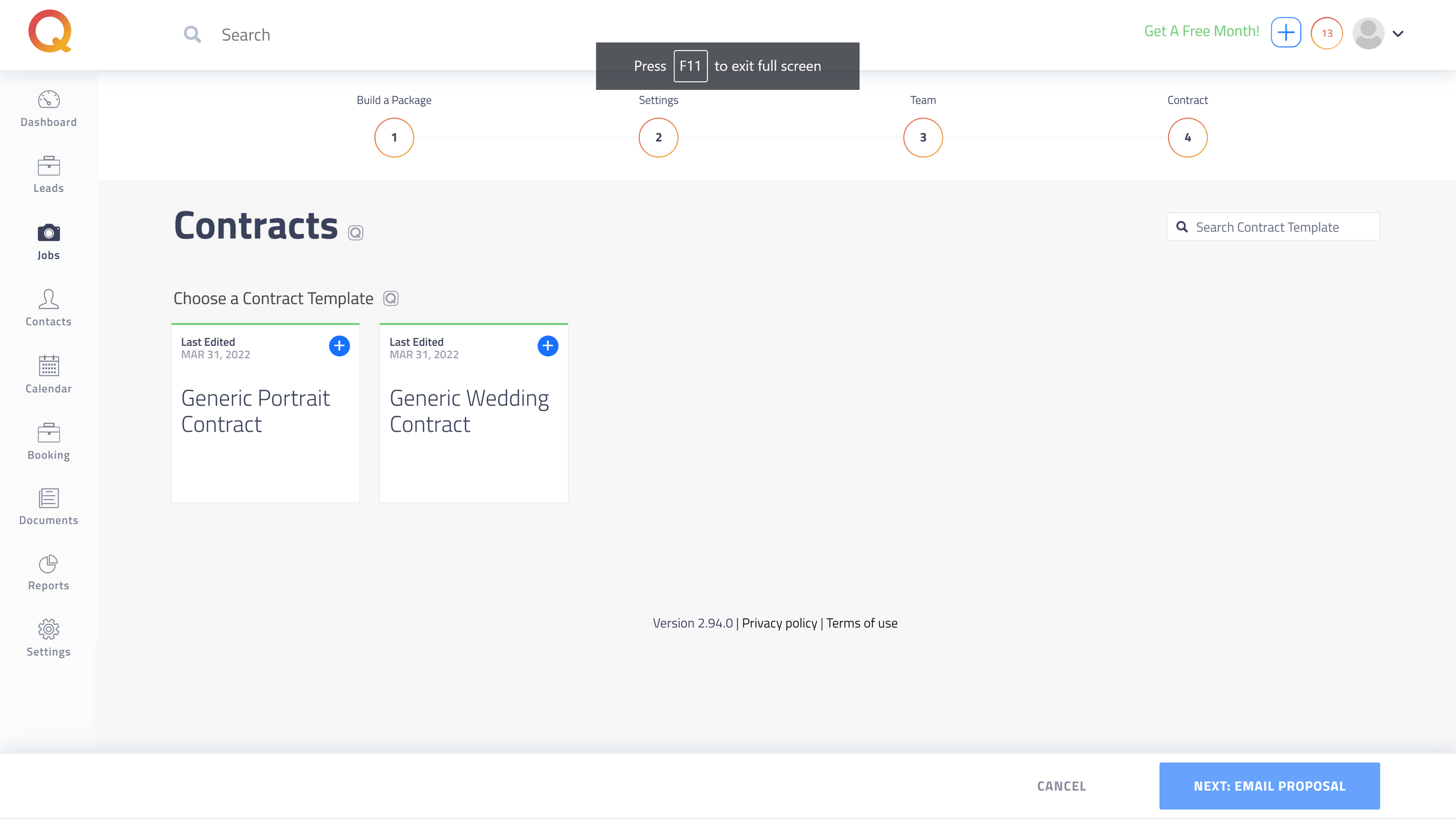Open the Jobs camera icon
Viewport: 1456px width, 819px height.
click(x=48, y=233)
